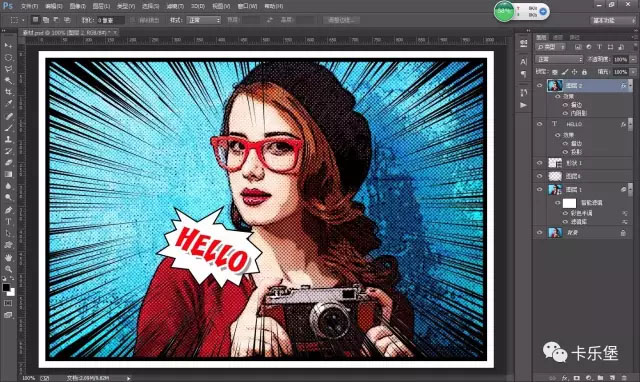Open the 样式 style dropdown in options bar
Image resolution: width=640 pixels, height=382 pixels.
[203, 20]
